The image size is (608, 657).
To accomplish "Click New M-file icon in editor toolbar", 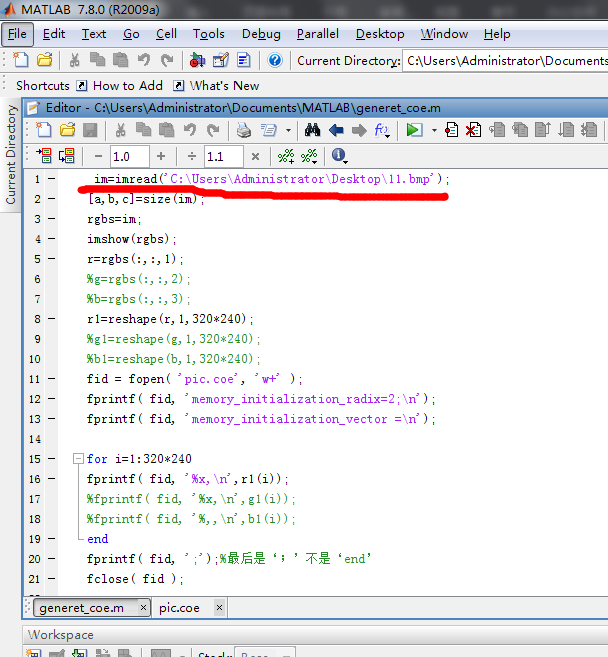I will tap(44, 130).
